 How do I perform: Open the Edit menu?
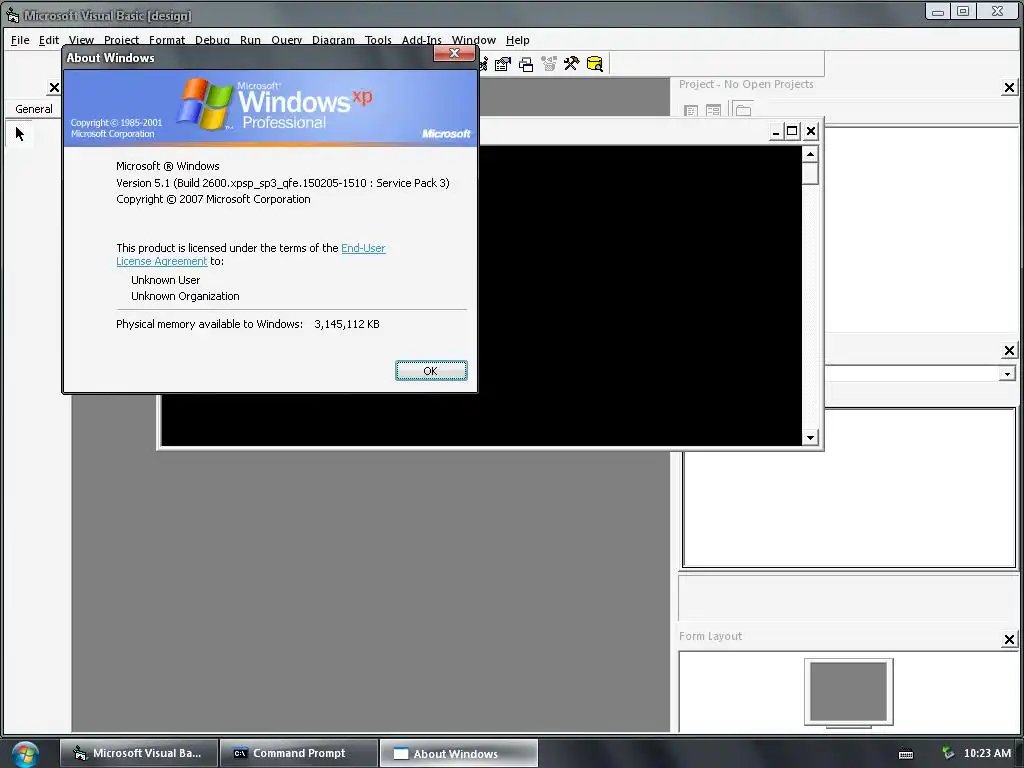tap(49, 40)
